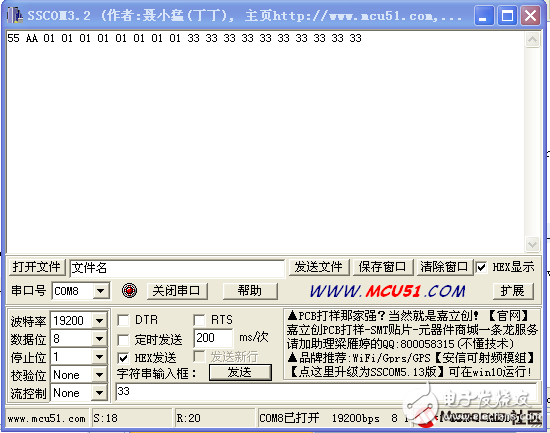550x433 pixels.
Task: Click the scroll up arrow in receive window
Action: click(x=532, y=40)
